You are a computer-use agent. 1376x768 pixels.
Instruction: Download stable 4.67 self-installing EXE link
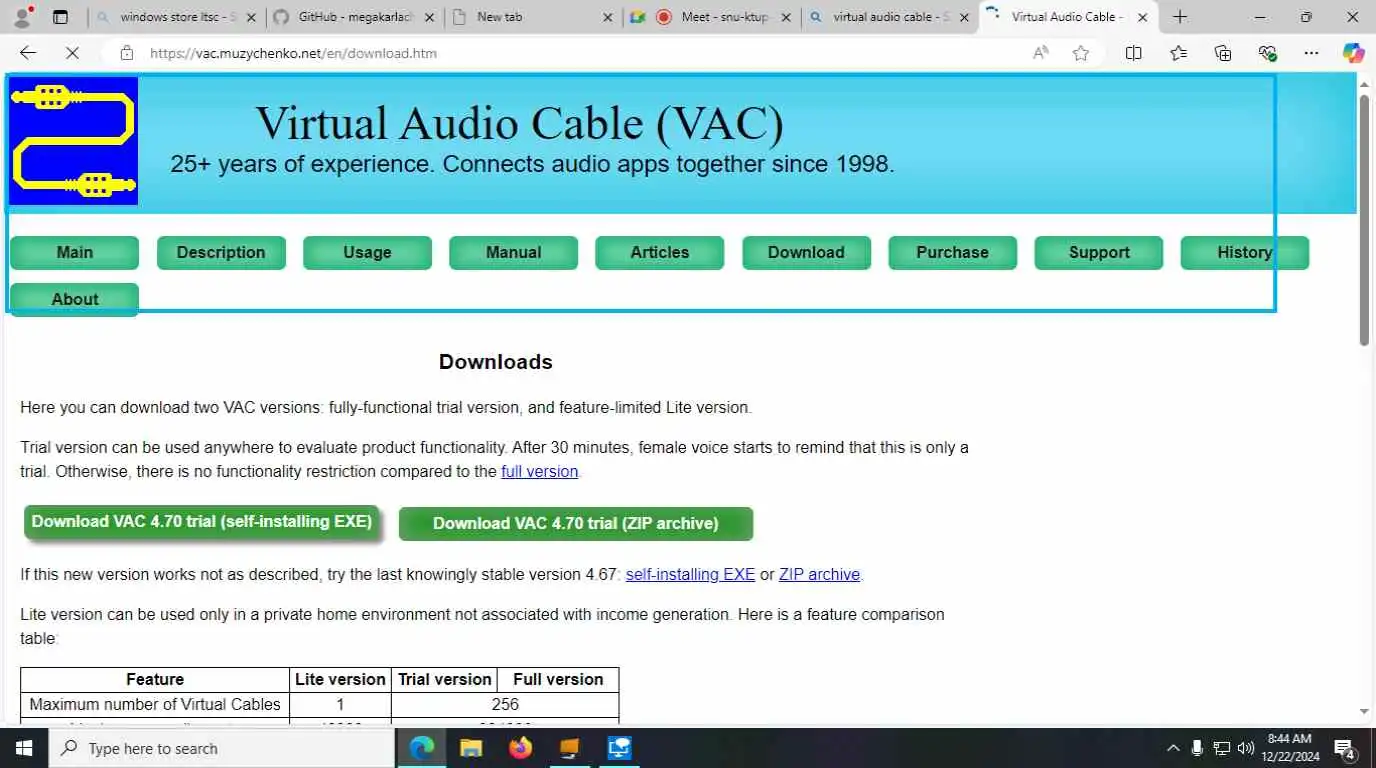pos(690,574)
